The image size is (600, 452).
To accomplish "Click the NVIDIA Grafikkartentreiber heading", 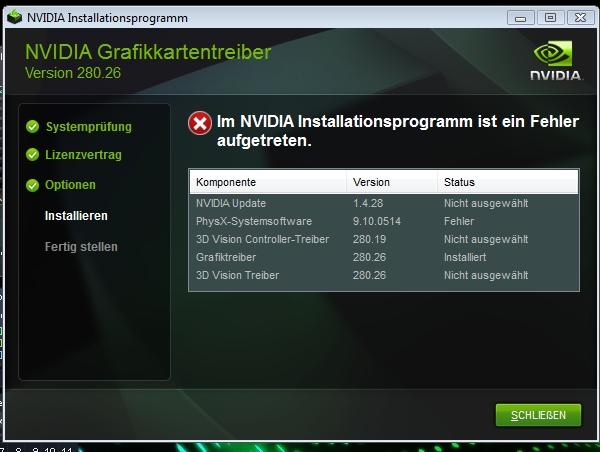I will point(148,52).
